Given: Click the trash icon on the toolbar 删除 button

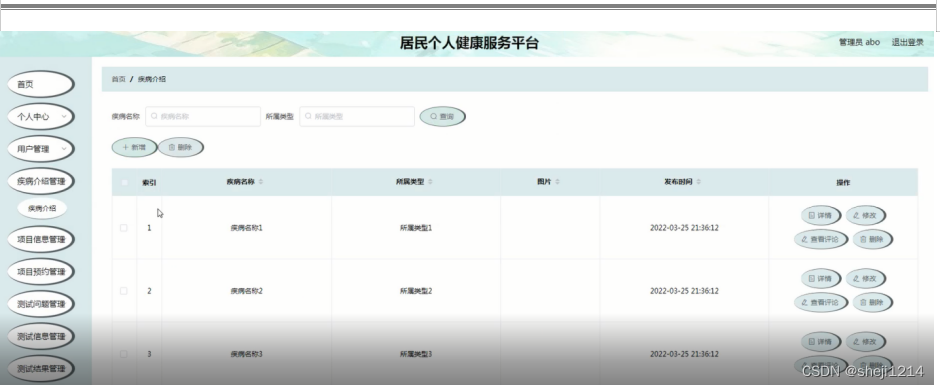Looking at the screenshot, I should click(171, 147).
